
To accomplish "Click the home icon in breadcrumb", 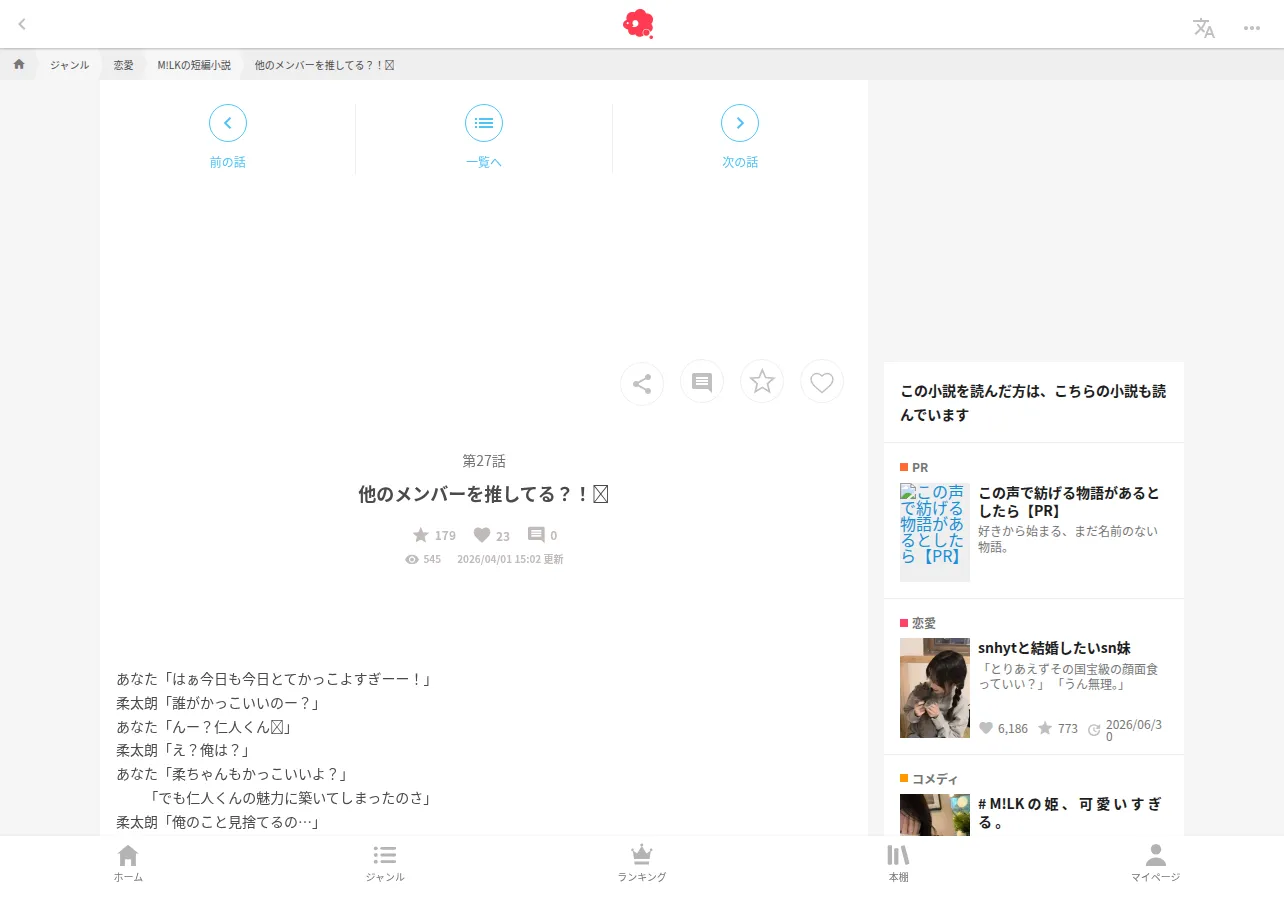I will (19, 64).
